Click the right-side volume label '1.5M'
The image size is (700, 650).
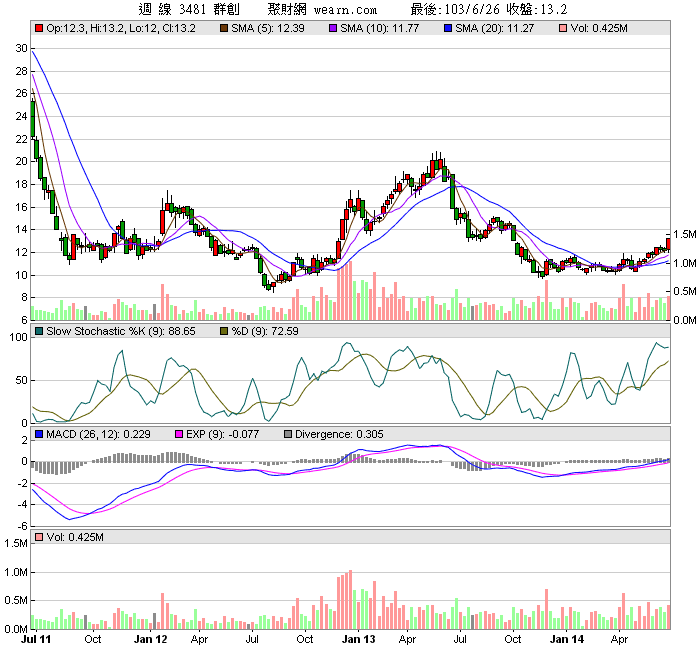pyautogui.click(x=685, y=234)
